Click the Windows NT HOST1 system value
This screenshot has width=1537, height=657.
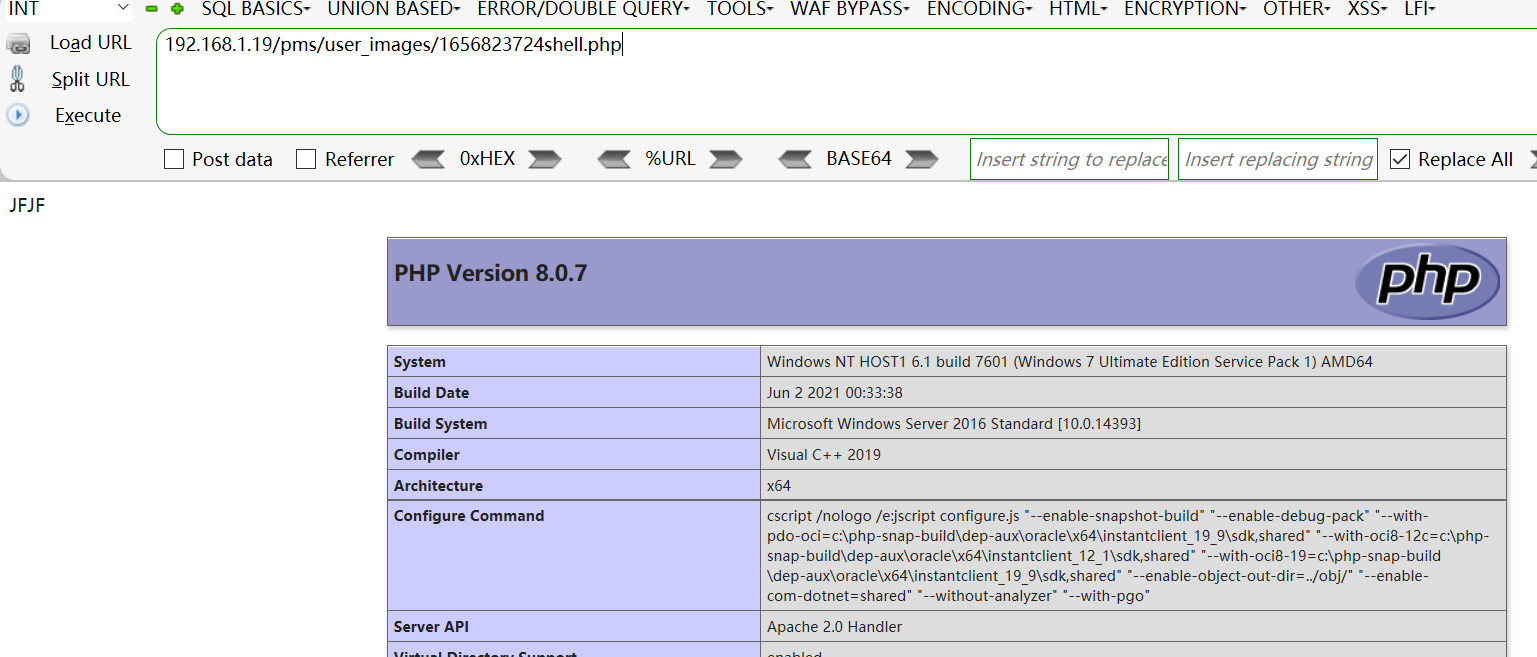pyautogui.click(x=1070, y=362)
